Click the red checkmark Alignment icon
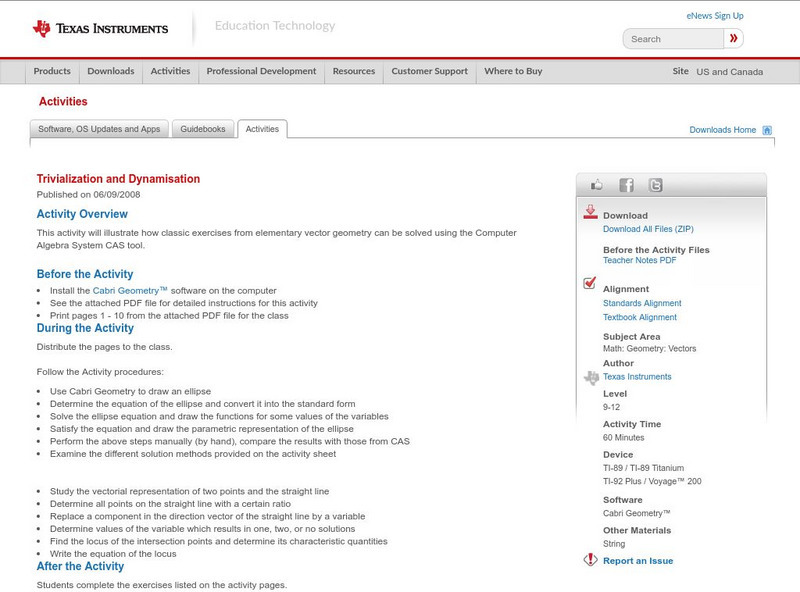The image size is (800, 592). (590, 283)
